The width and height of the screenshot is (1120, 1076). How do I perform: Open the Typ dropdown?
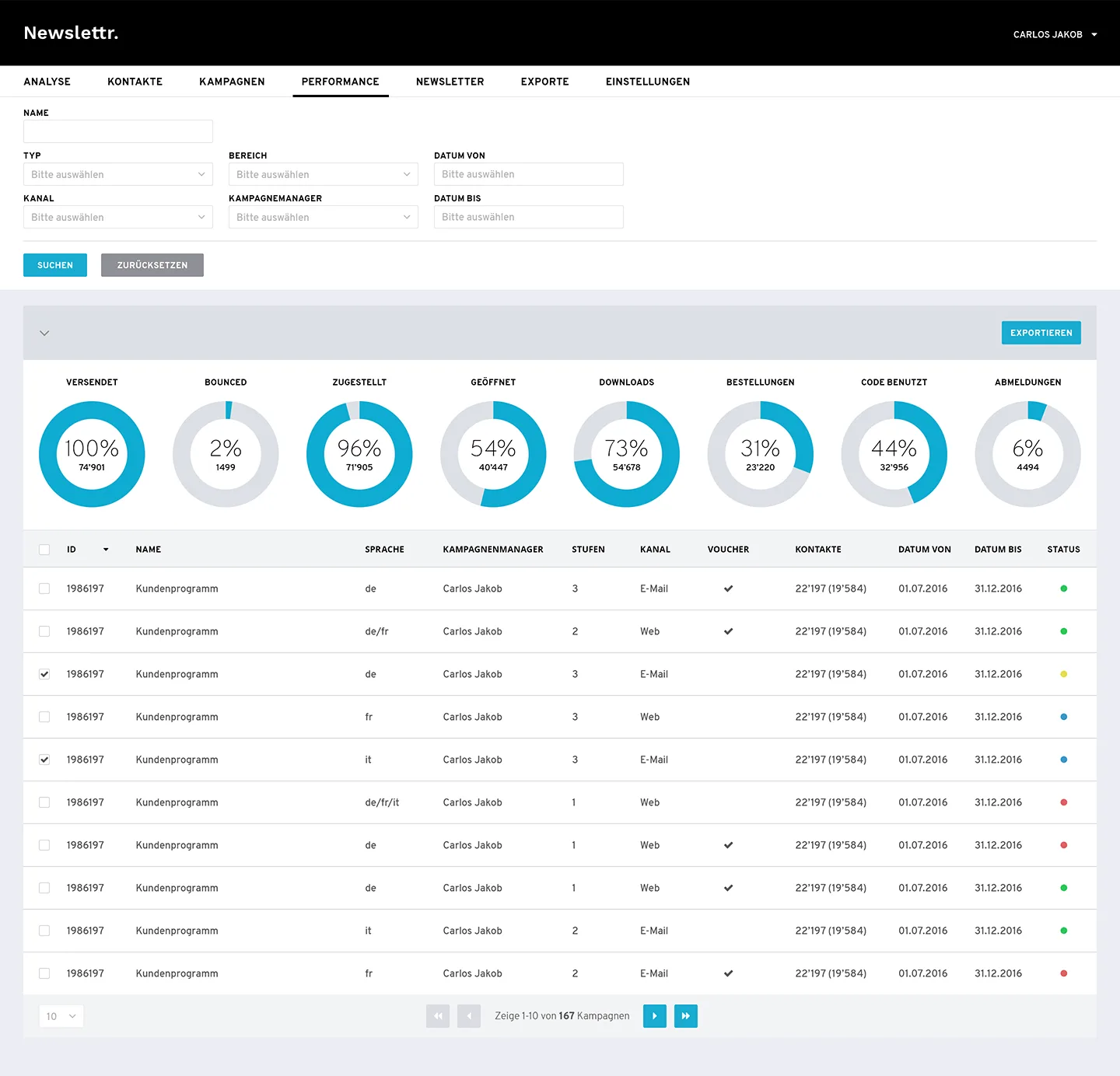pyautogui.click(x=118, y=174)
